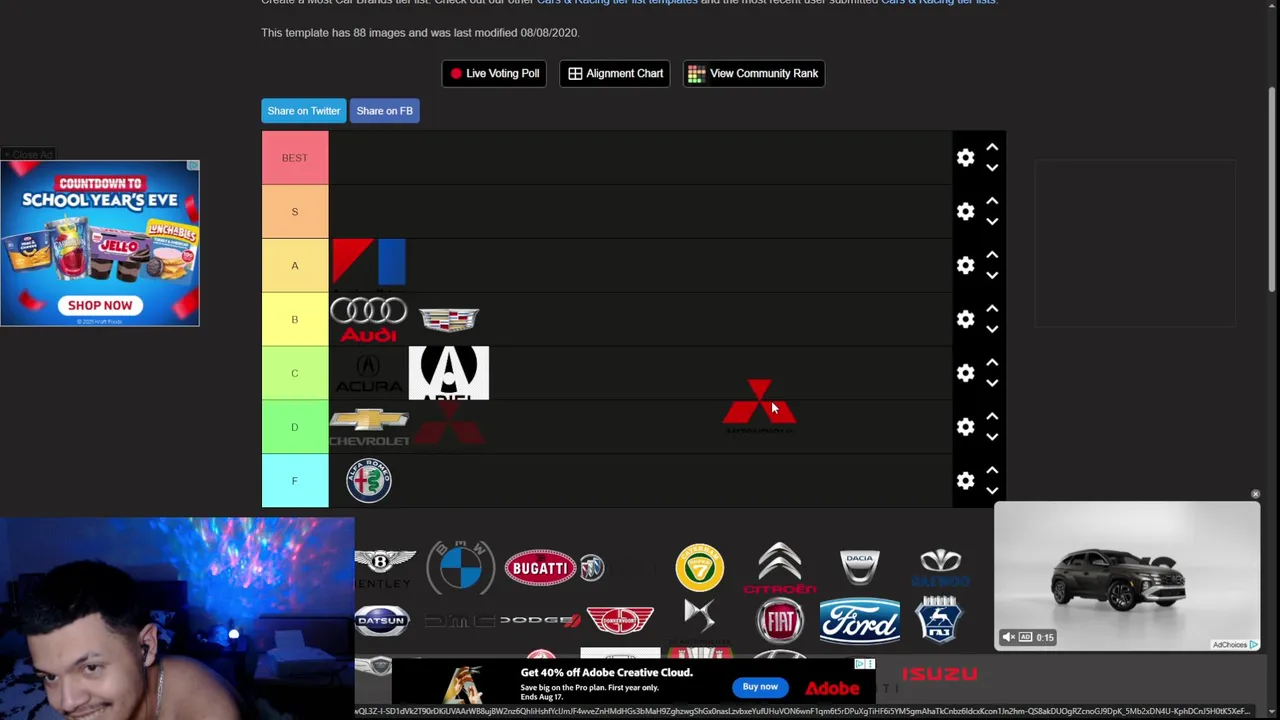Click the cyan F tier label
The height and width of the screenshot is (720, 1280).
pyautogui.click(x=295, y=481)
